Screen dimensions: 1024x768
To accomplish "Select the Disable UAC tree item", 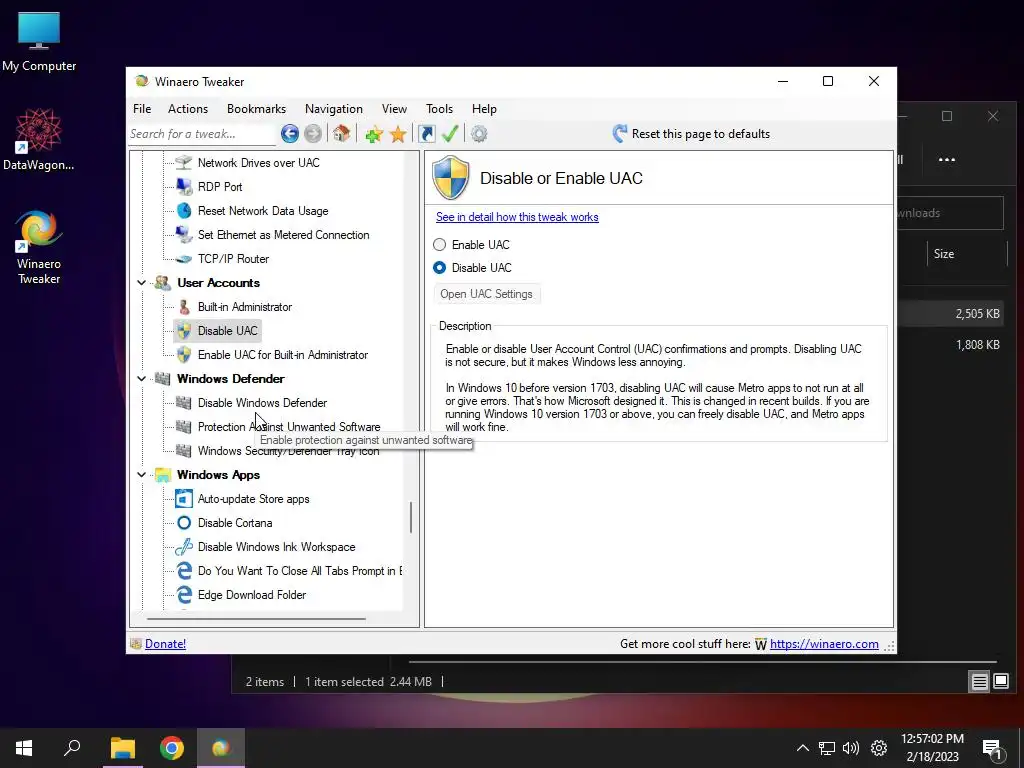I will tap(228, 331).
